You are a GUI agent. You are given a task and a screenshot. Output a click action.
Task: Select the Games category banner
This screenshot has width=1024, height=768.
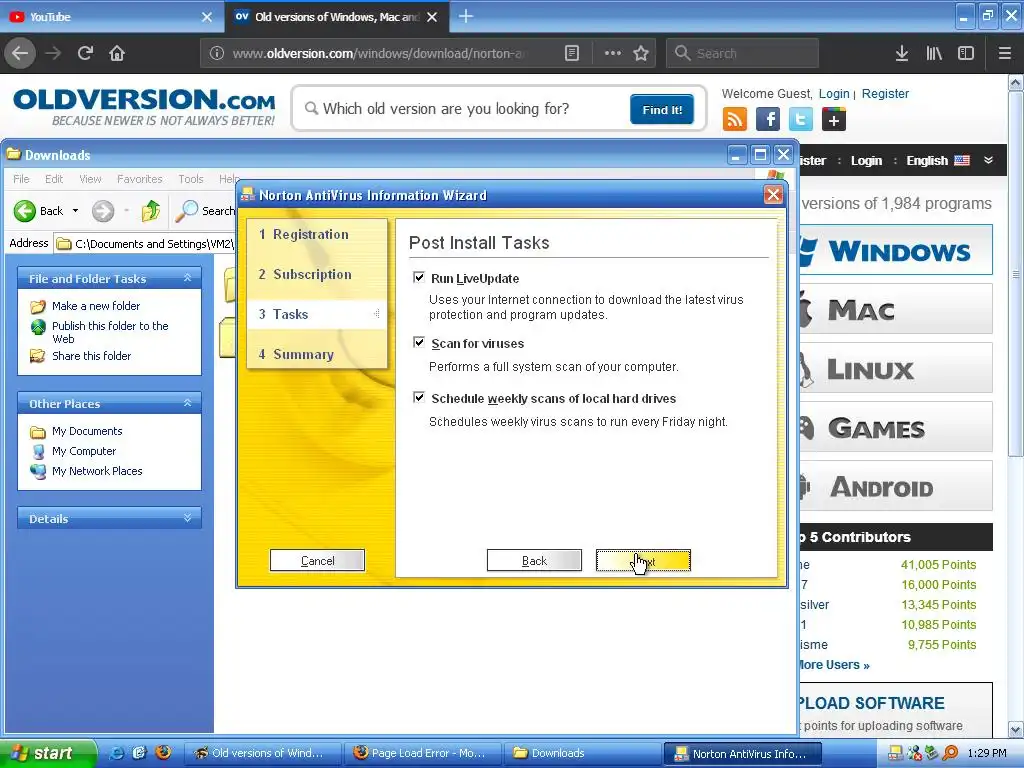pyautogui.click(x=896, y=427)
